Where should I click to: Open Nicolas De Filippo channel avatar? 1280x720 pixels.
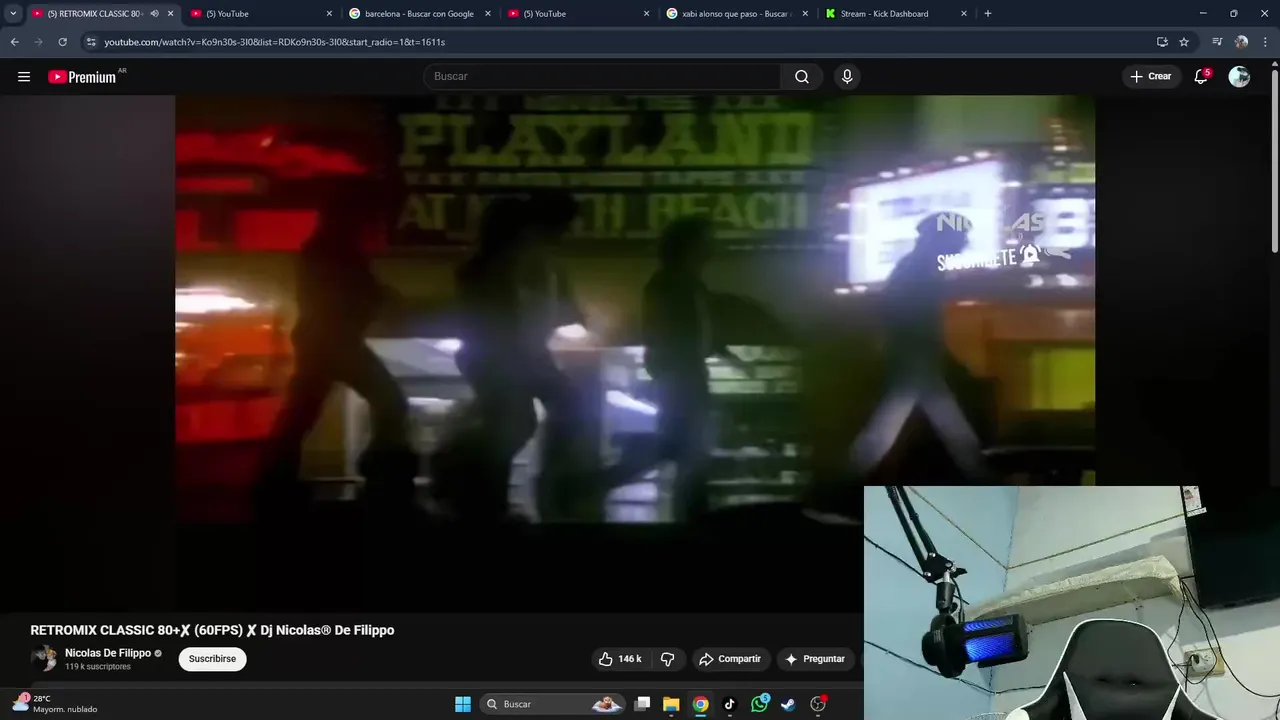pyautogui.click(x=43, y=658)
